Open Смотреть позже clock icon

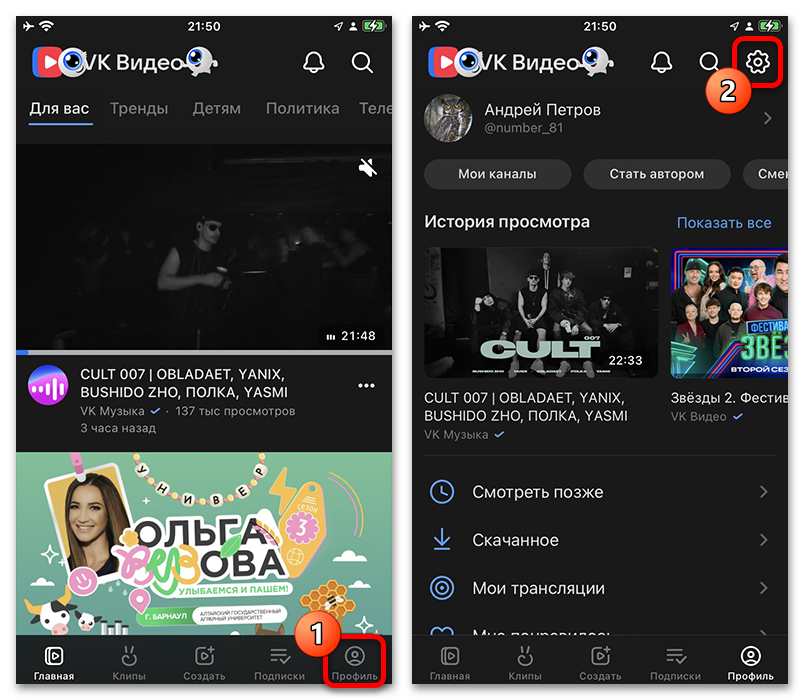(441, 492)
